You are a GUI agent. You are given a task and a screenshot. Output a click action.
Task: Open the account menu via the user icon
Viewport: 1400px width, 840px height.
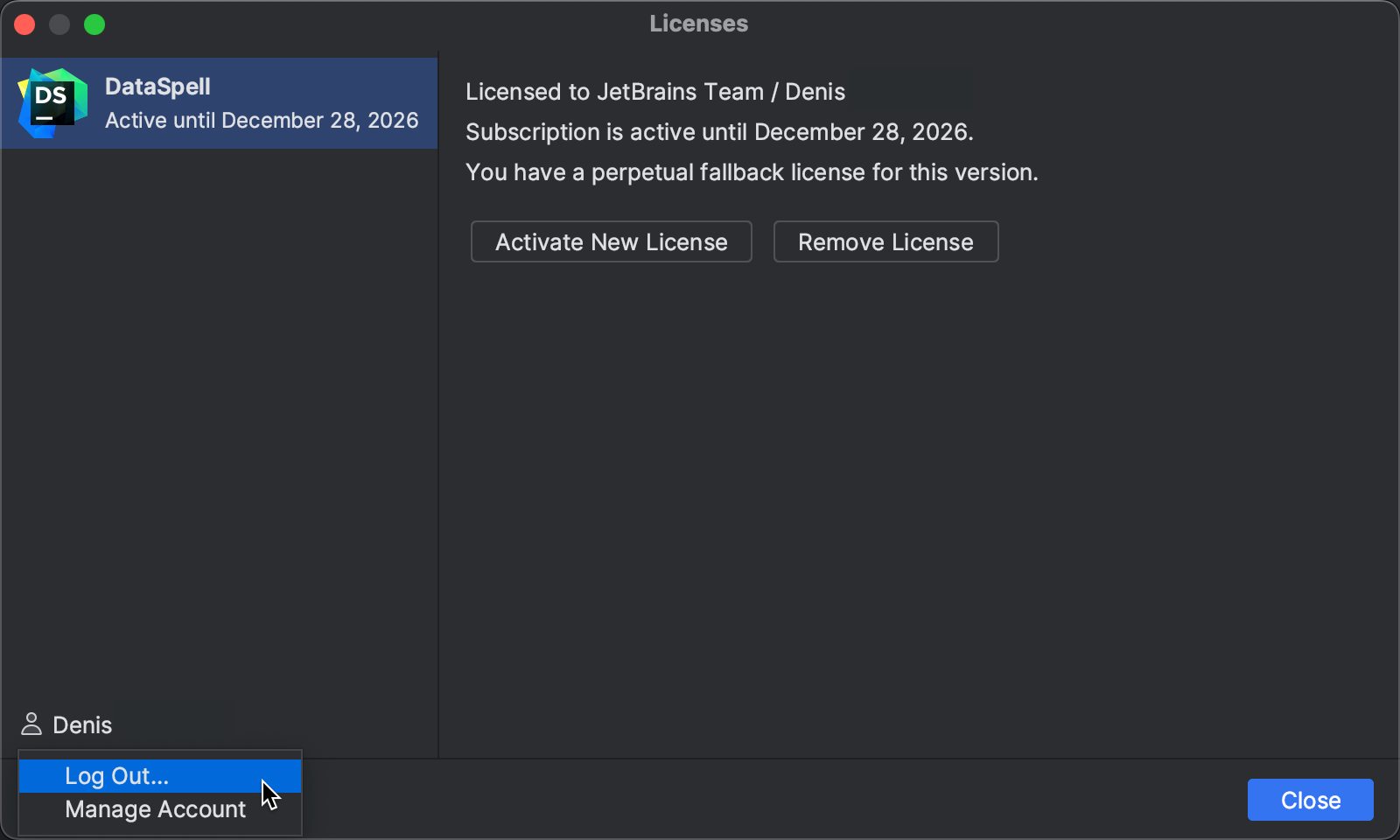(31, 724)
